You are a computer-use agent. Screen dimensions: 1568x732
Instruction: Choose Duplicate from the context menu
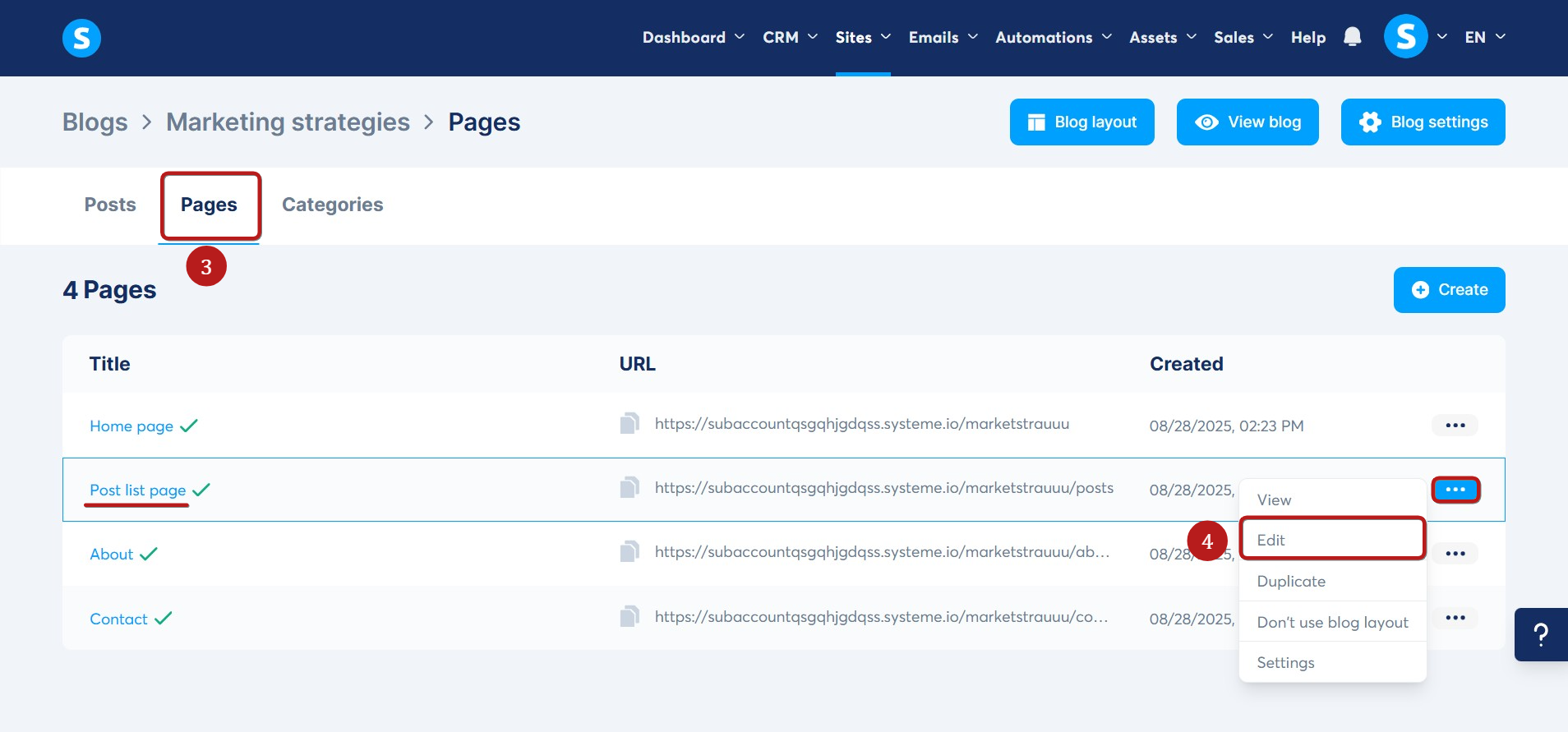1332,581
